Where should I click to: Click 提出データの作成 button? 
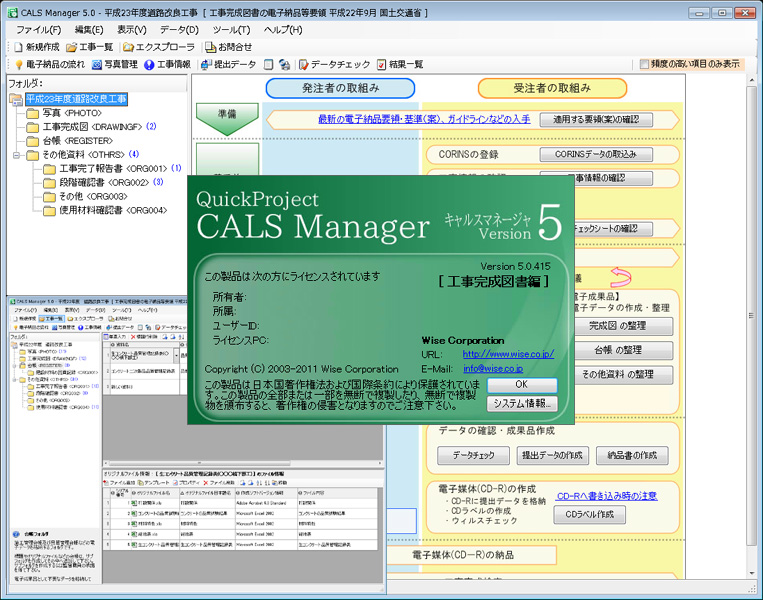(x=552, y=455)
